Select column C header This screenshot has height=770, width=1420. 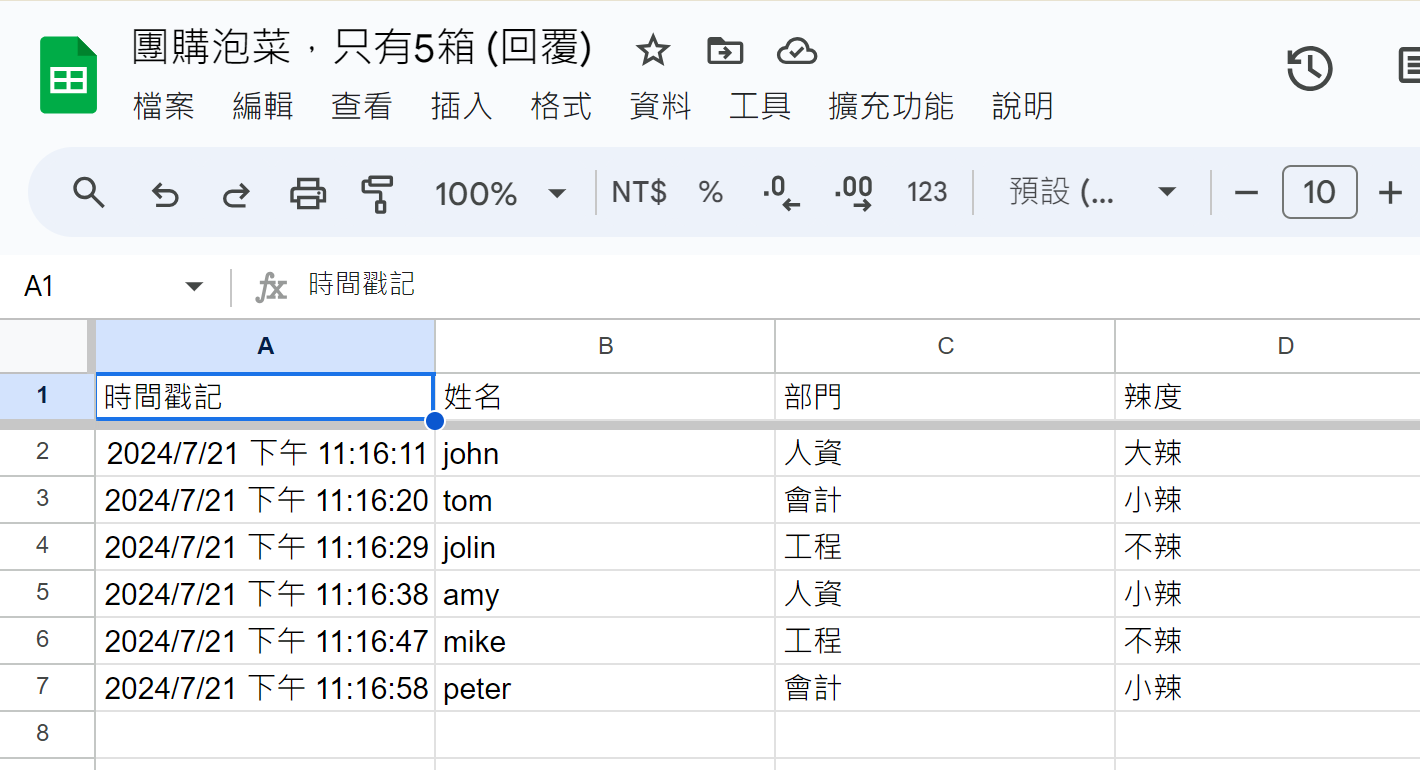[x=945, y=346]
